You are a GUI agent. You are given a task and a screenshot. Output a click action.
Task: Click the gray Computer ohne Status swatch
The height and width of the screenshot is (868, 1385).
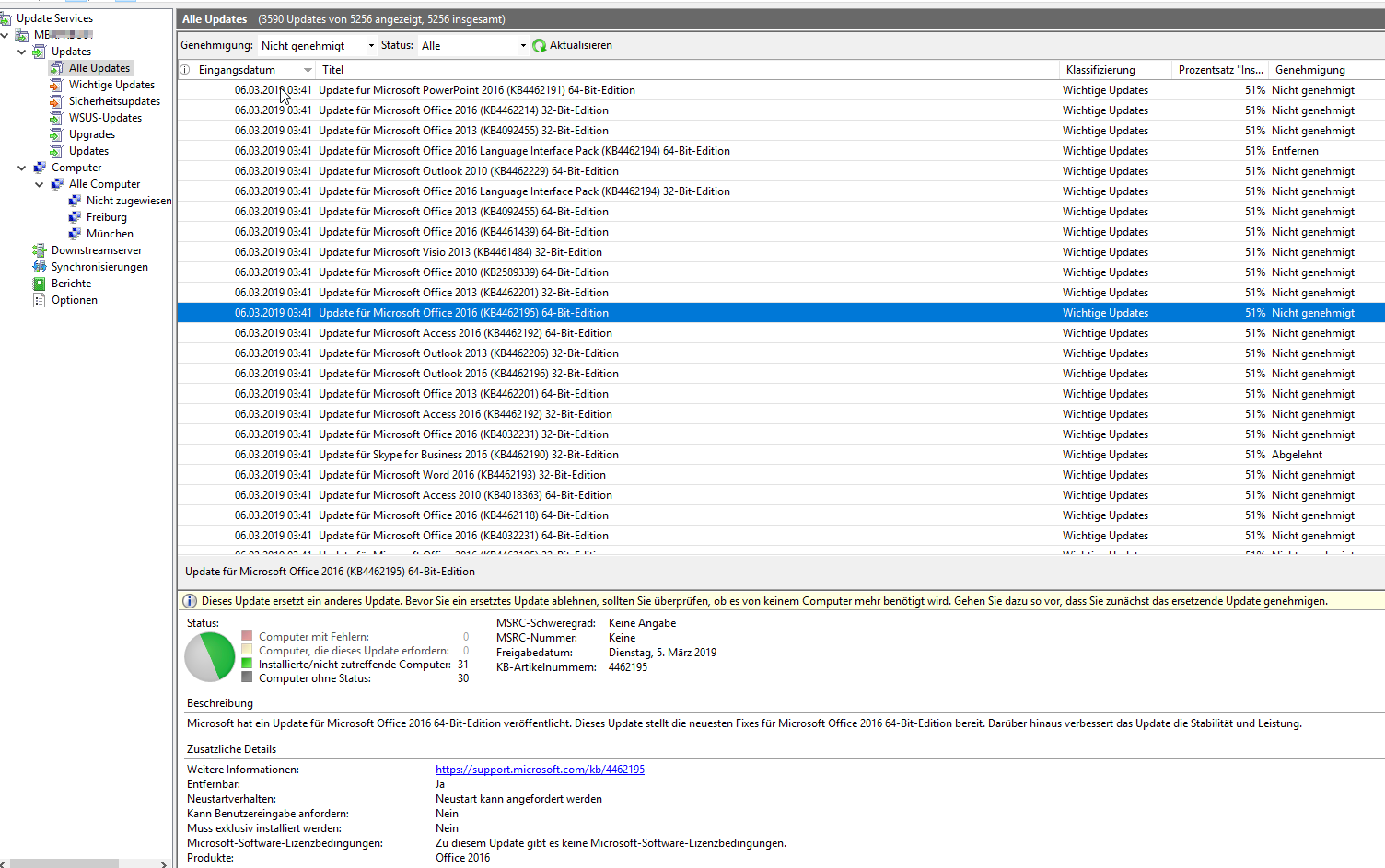click(x=247, y=677)
